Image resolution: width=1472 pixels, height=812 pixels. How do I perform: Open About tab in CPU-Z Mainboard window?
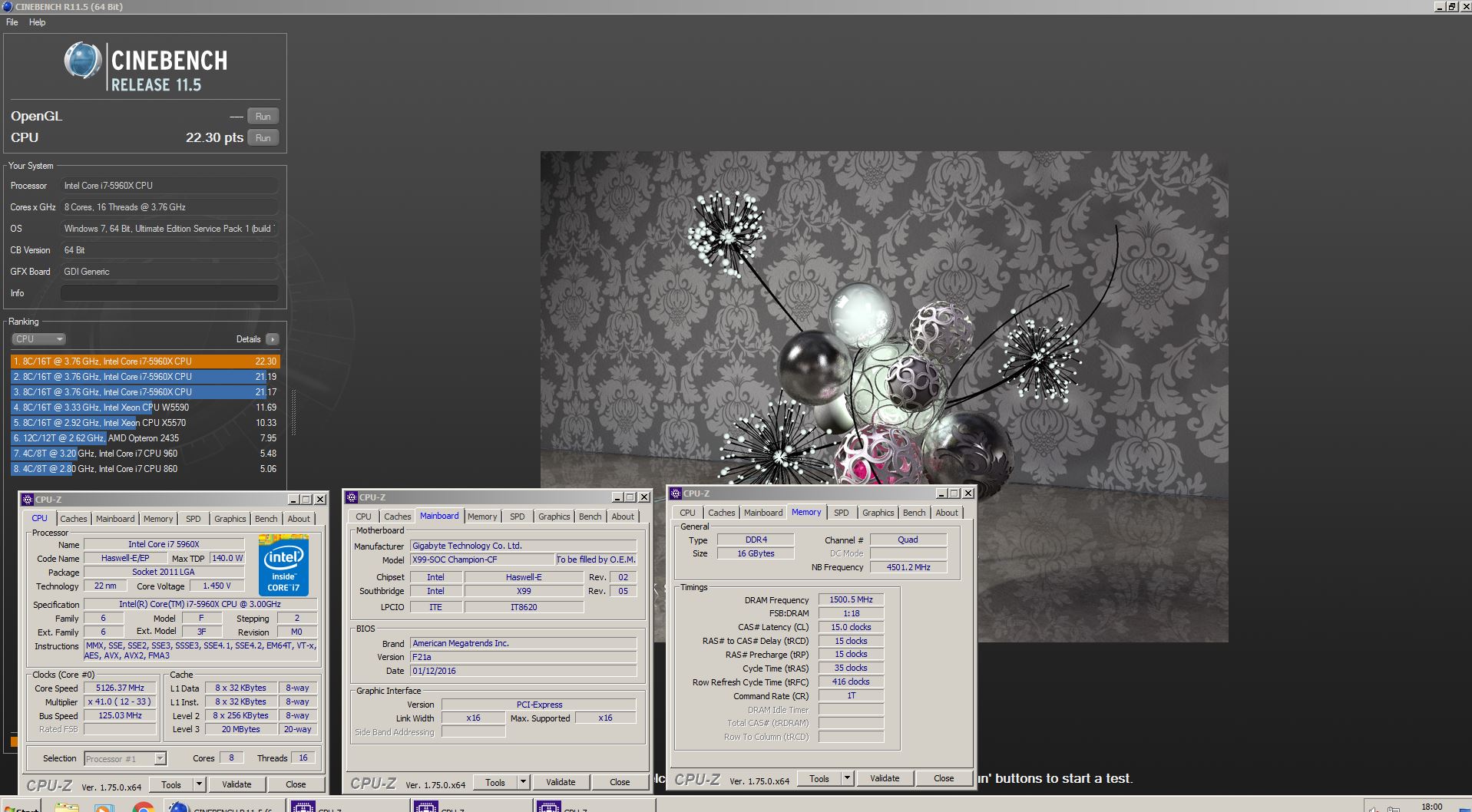tap(623, 517)
